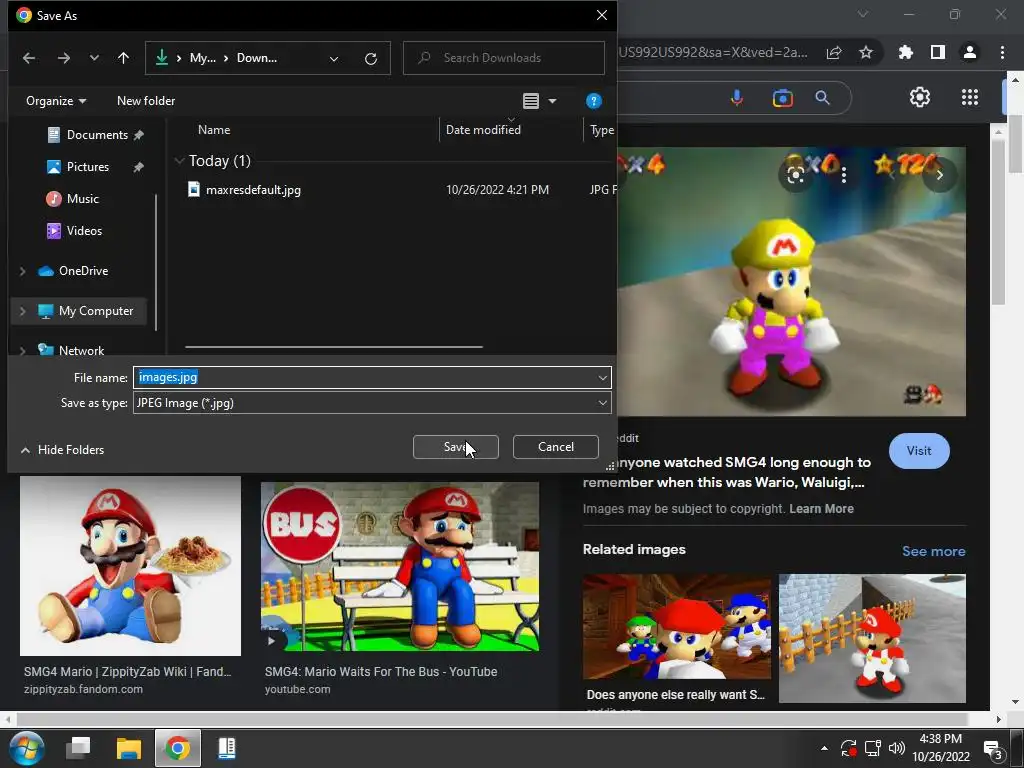Open preview image more options dots
This screenshot has height=768, width=1024.
click(844, 174)
